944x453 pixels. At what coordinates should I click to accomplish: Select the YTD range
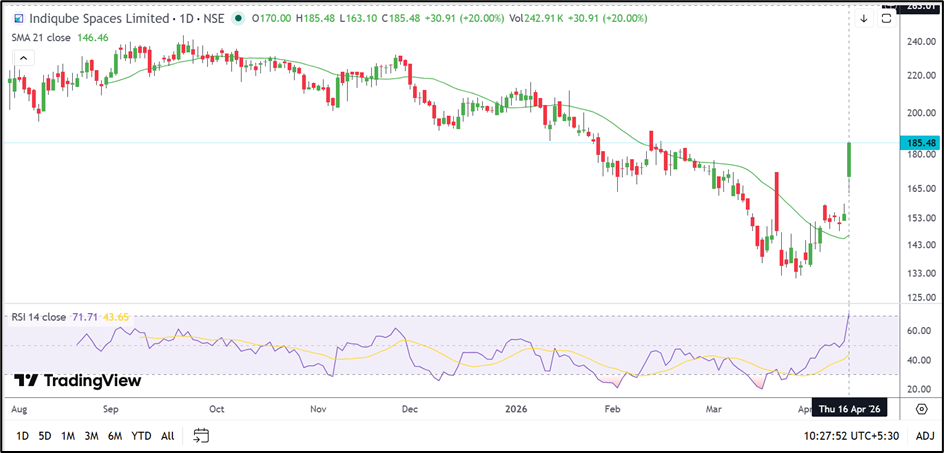pos(141,435)
